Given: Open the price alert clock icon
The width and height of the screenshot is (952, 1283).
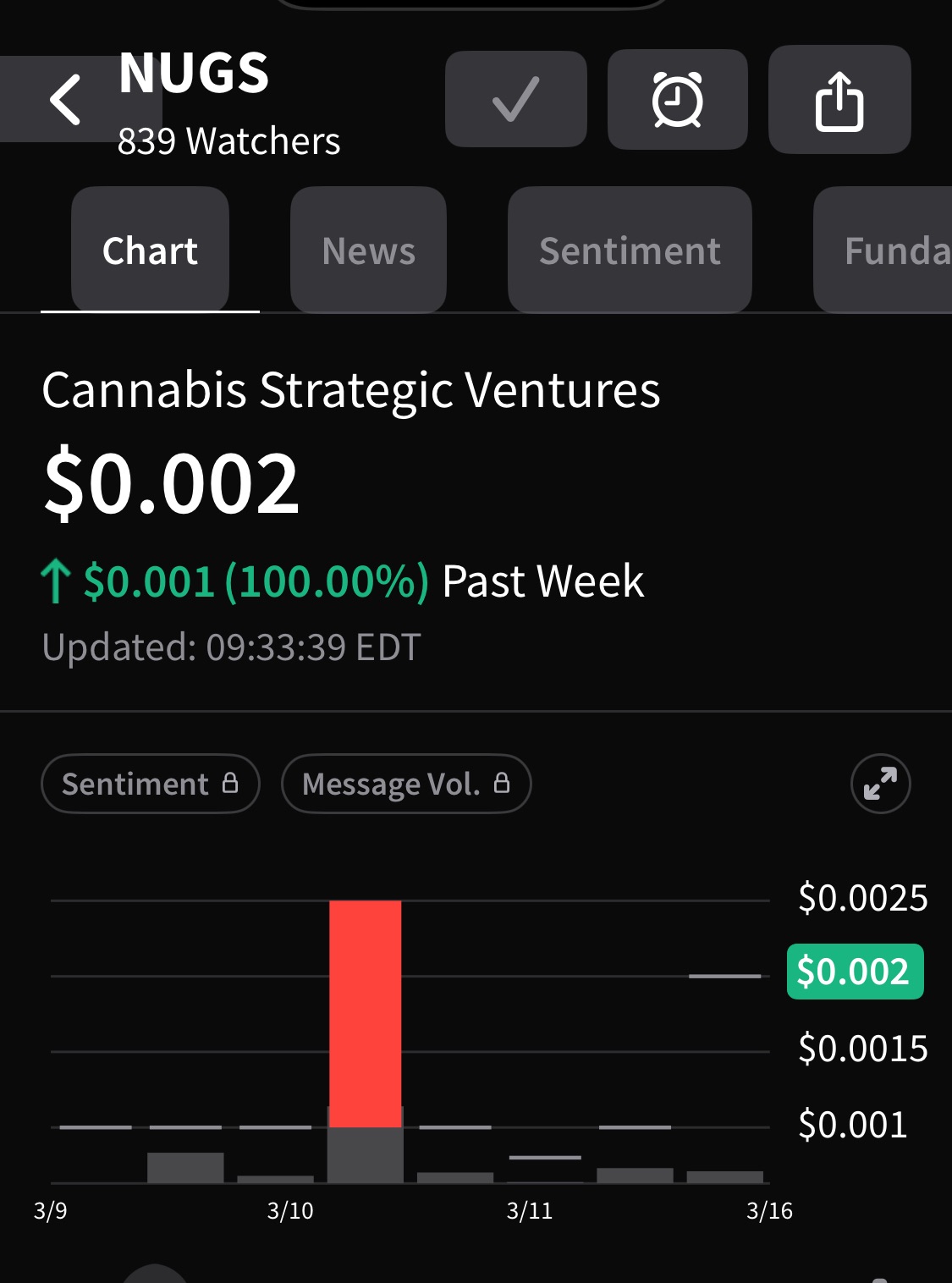Looking at the screenshot, I should tap(677, 100).
